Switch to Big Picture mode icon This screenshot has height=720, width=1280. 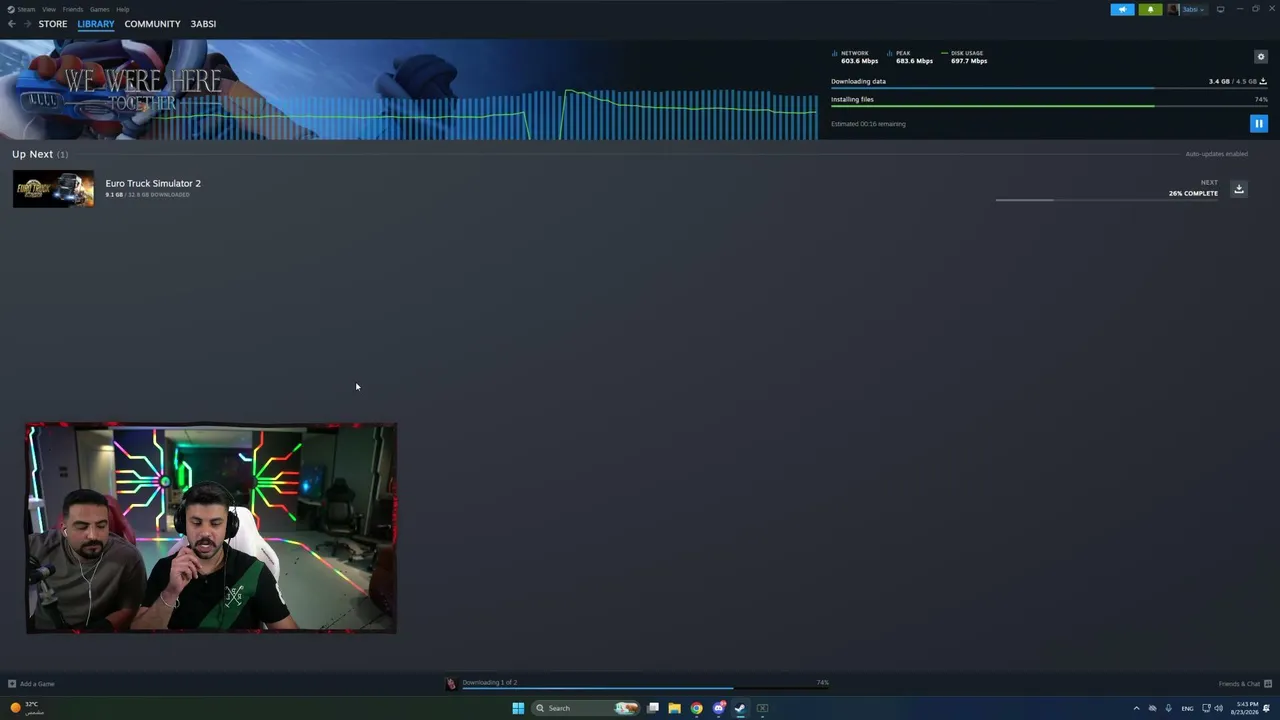tap(1220, 9)
